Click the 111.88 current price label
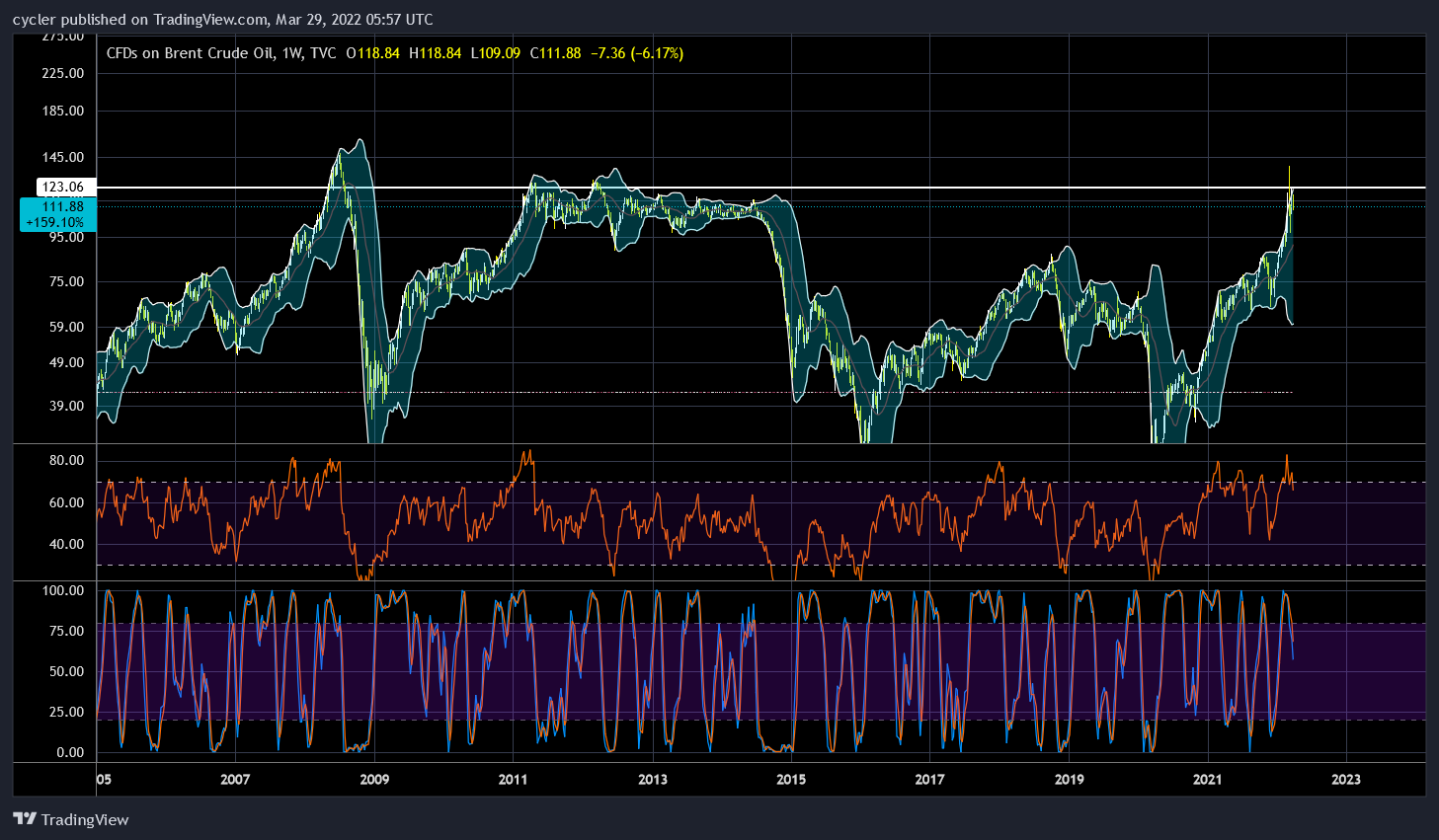 tap(62, 206)
